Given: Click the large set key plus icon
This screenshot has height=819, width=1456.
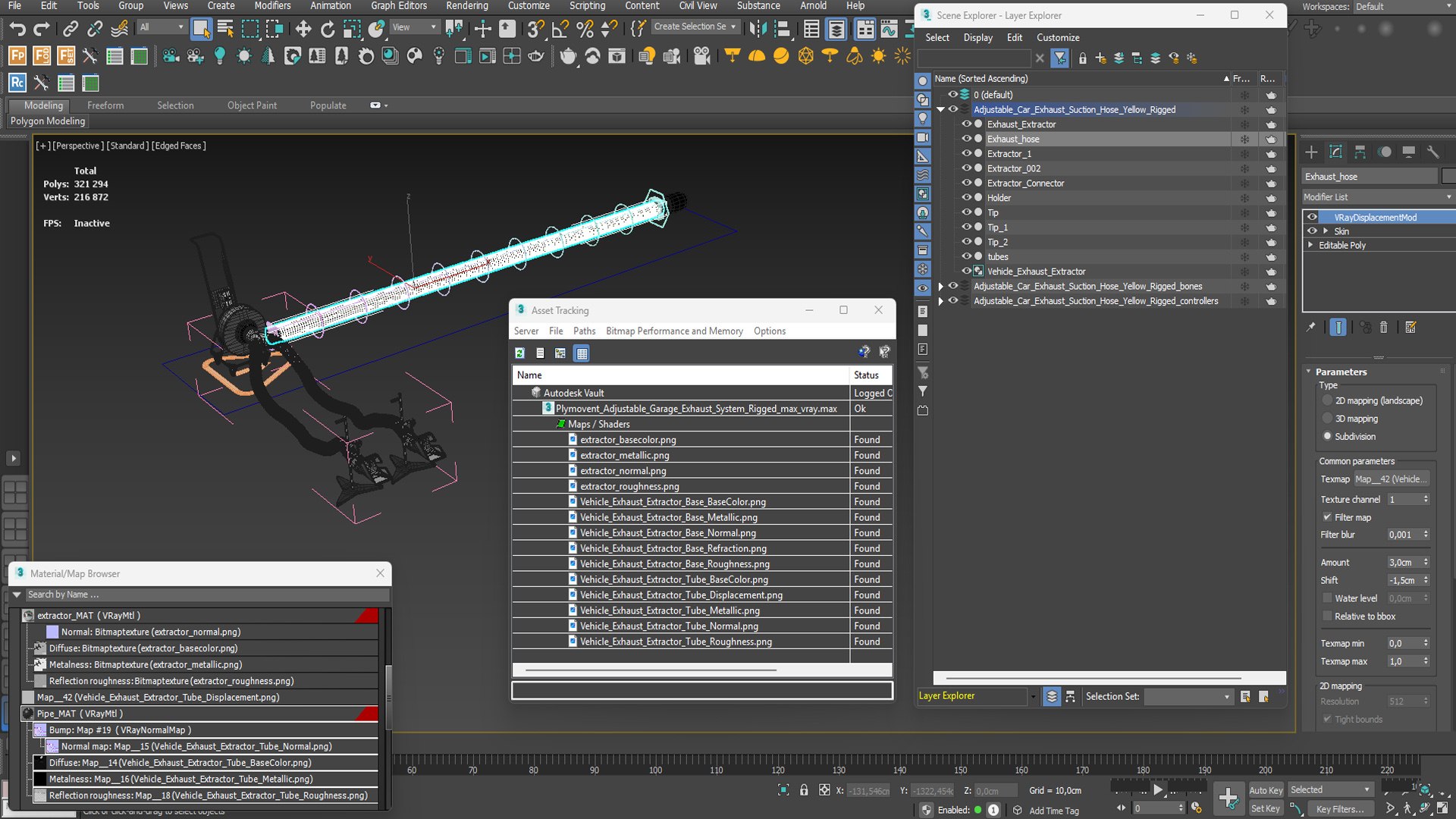Looking at the screenshot, I should pos(1228,798).
